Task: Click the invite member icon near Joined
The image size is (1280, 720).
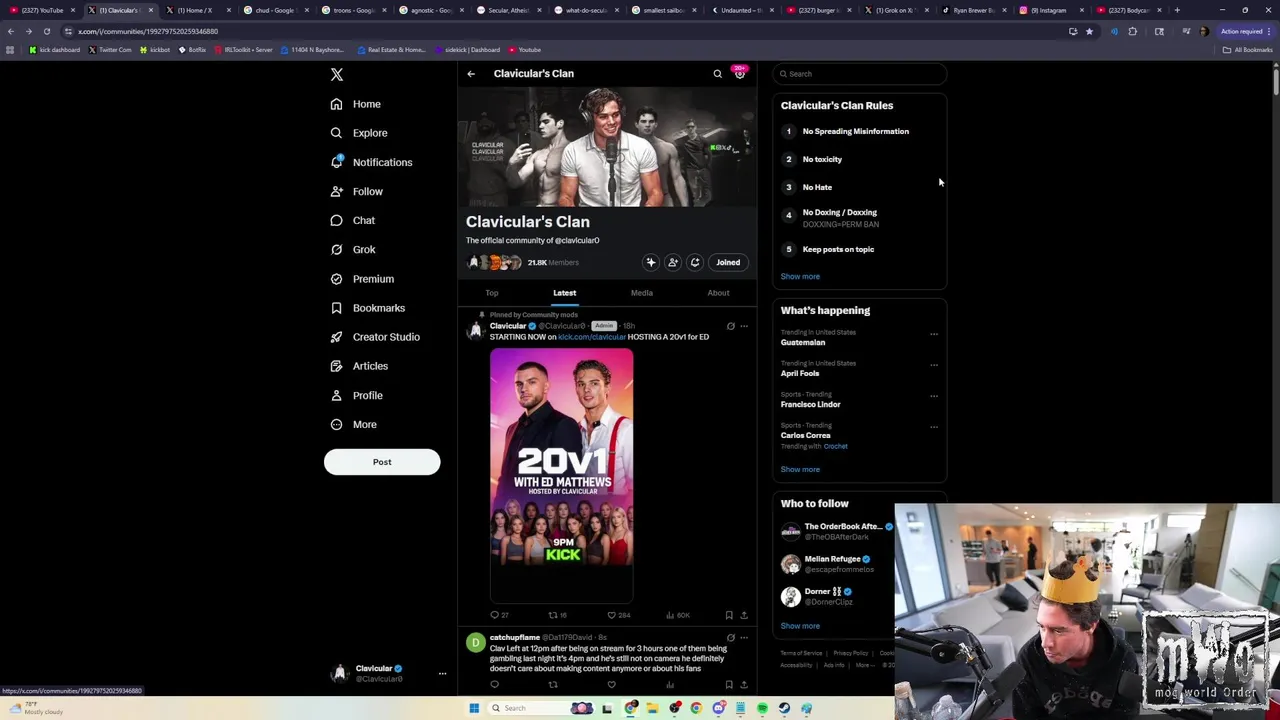Action: coord(673,262)
